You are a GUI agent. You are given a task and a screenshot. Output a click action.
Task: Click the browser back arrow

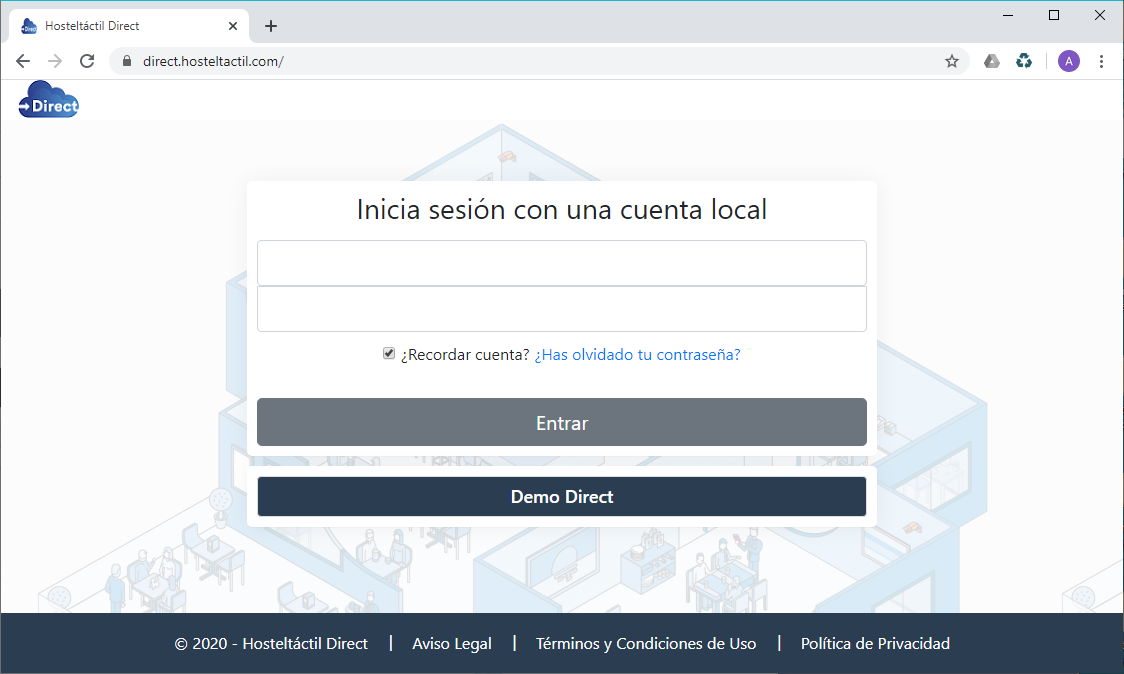23,61
